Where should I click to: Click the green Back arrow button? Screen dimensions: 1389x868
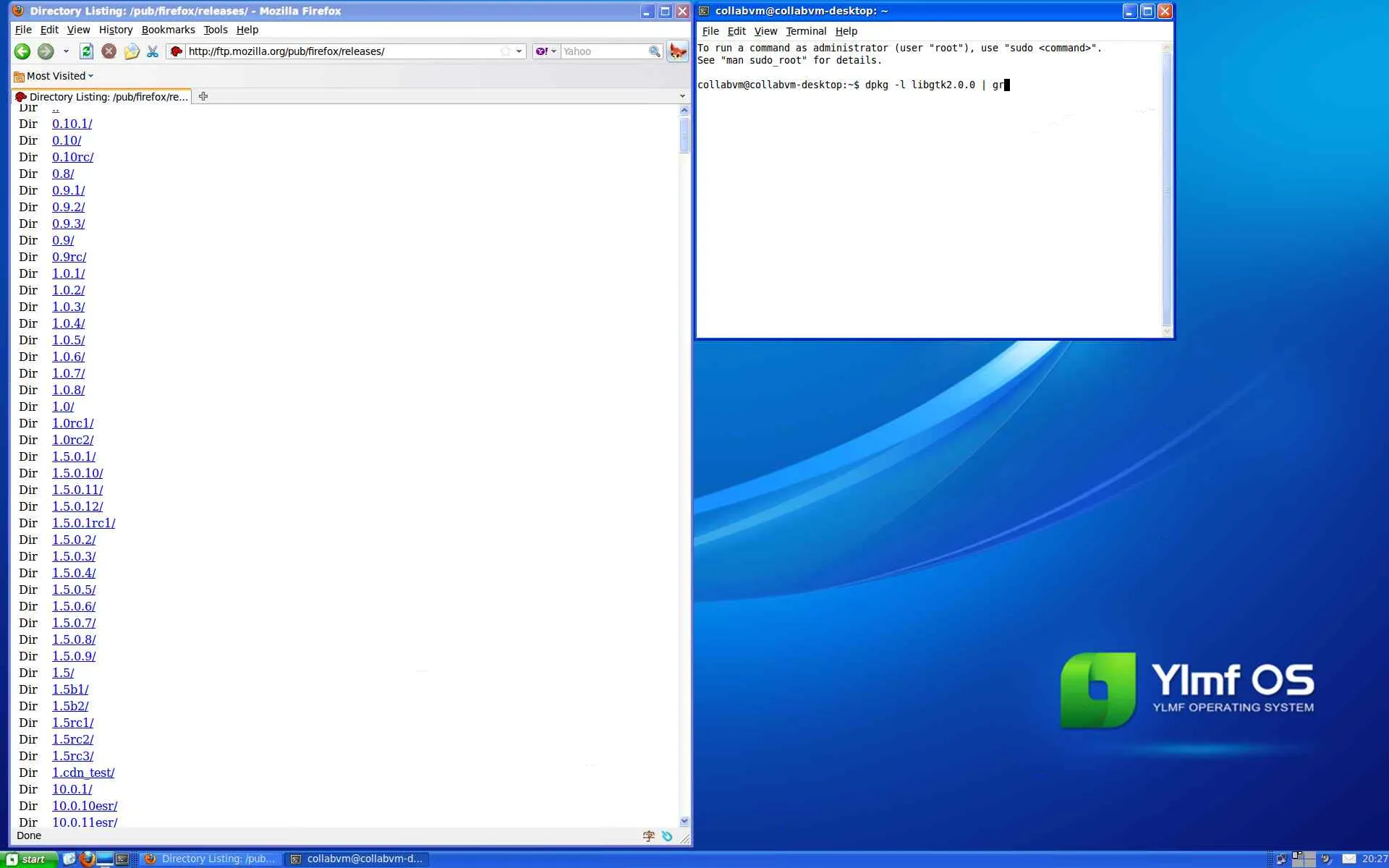(x=22, y=51)
